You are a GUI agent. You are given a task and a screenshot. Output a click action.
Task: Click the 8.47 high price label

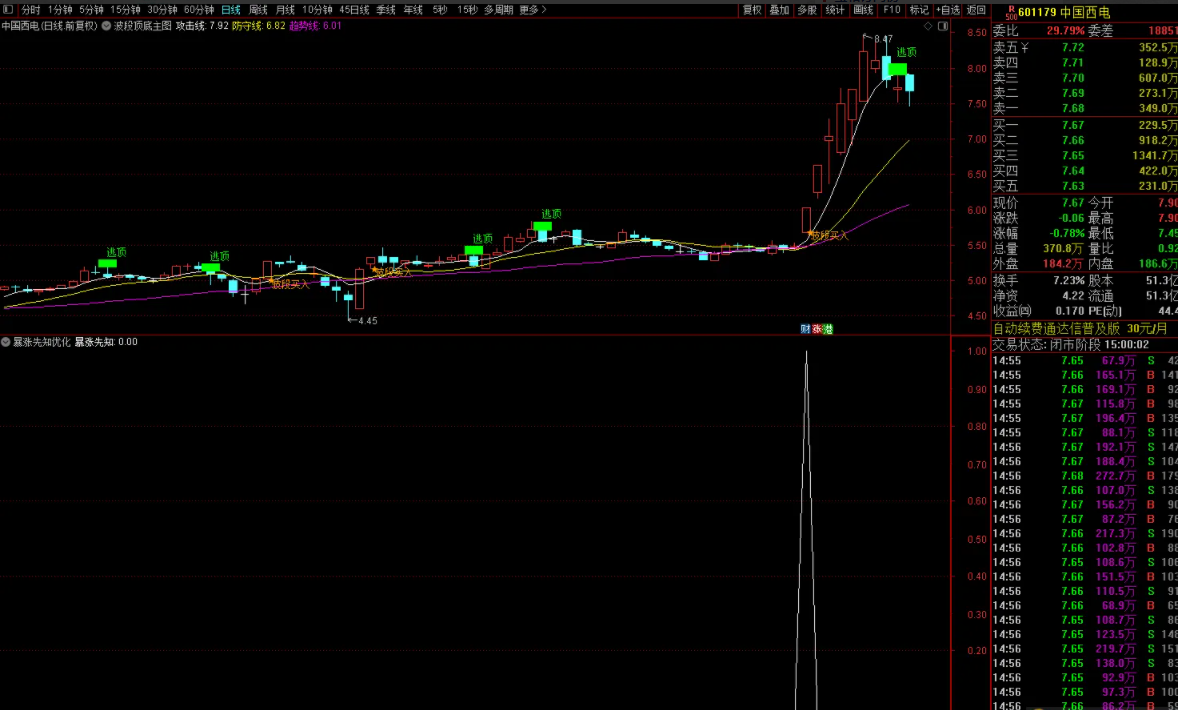click(x=884, y=39)
